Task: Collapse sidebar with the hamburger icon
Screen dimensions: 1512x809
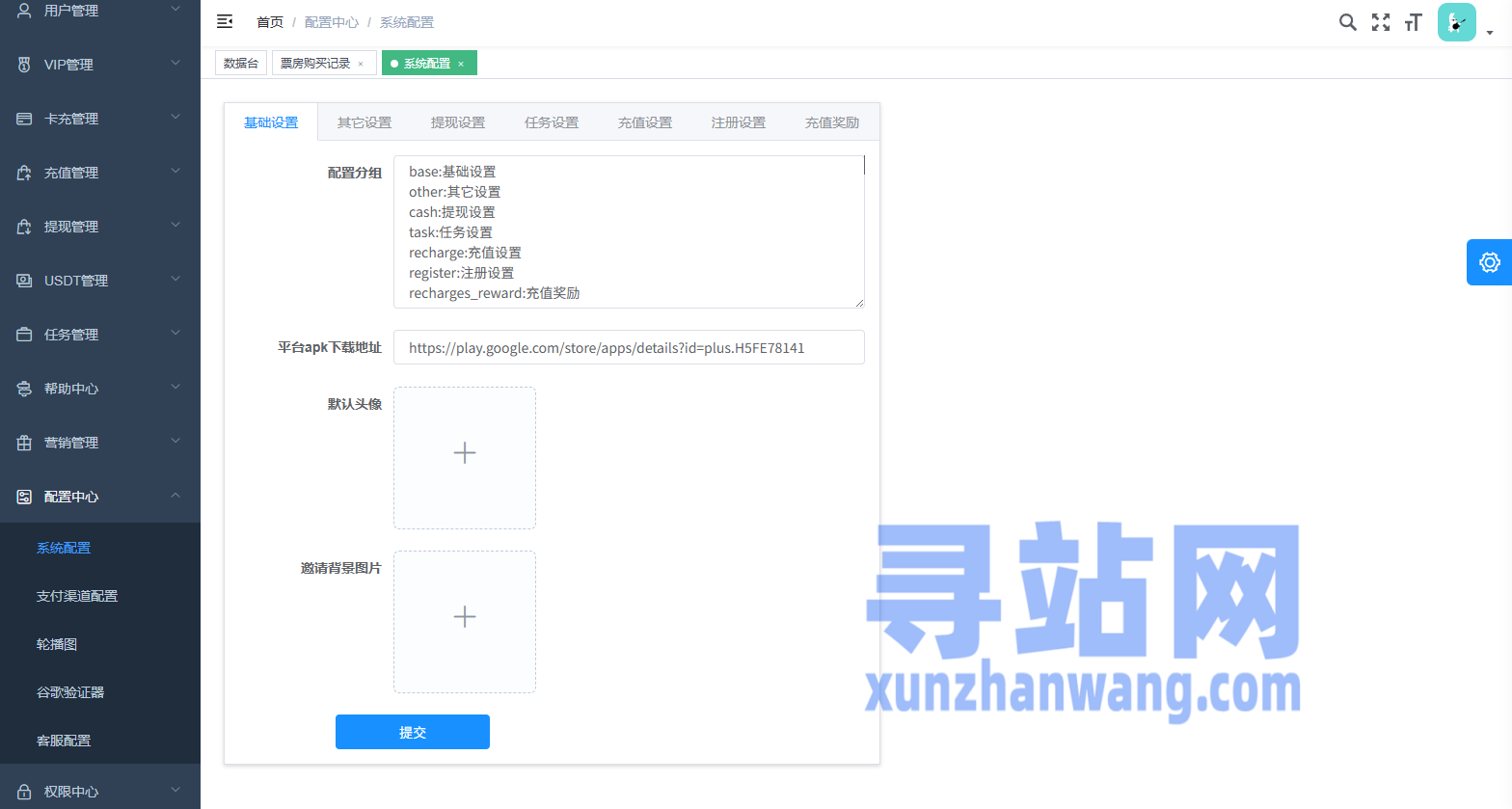Action: [225, 21]
